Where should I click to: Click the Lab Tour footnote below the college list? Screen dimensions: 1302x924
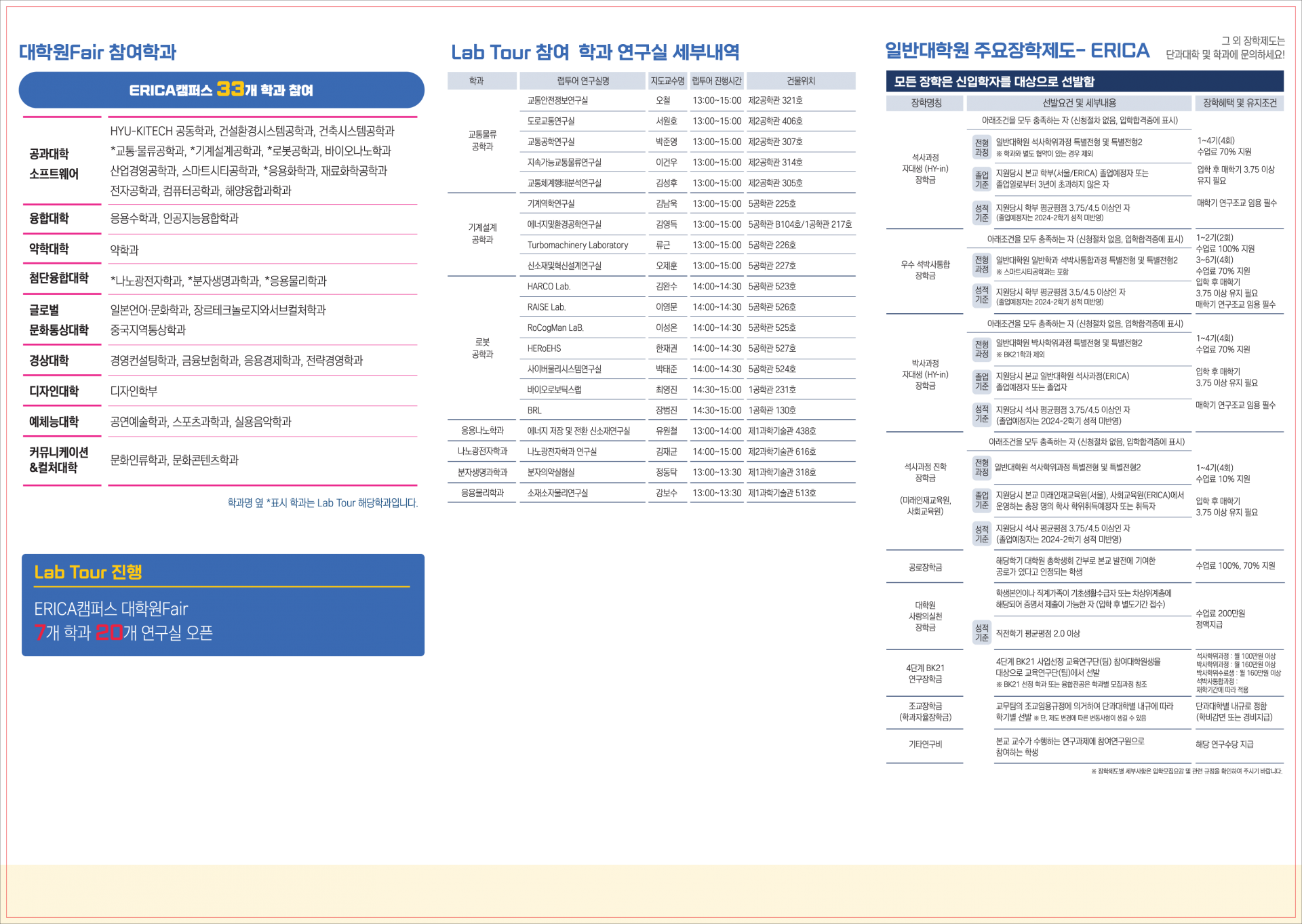point(323,503)
